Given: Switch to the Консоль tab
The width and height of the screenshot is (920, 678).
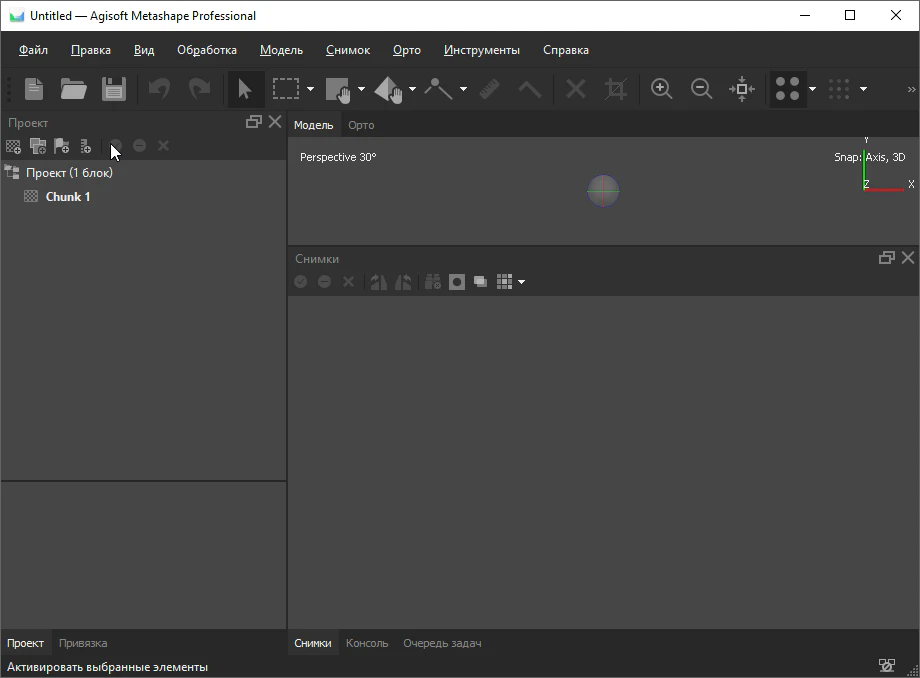Looking at the screenshot, I should [366, 643].
